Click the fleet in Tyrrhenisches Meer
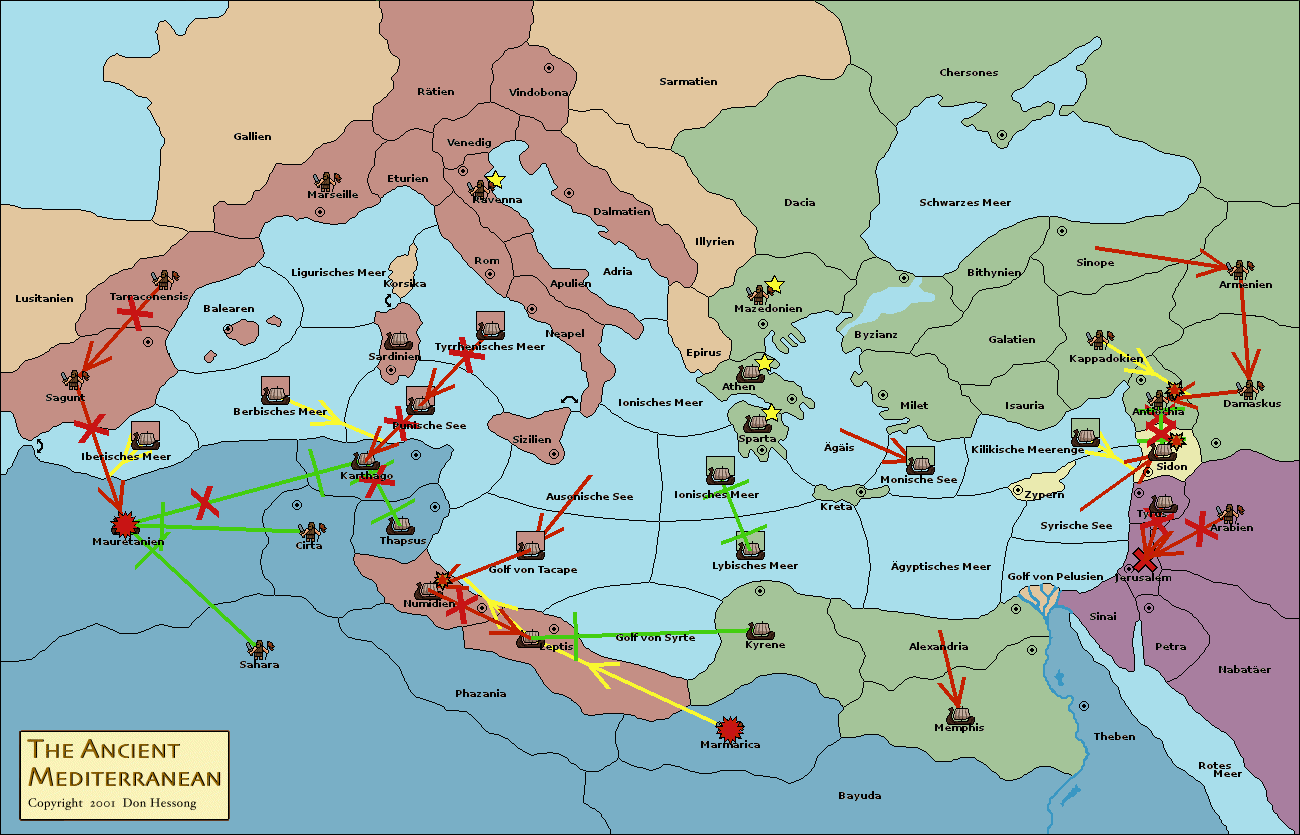1300x835 pixels. (x=489, y=327)
